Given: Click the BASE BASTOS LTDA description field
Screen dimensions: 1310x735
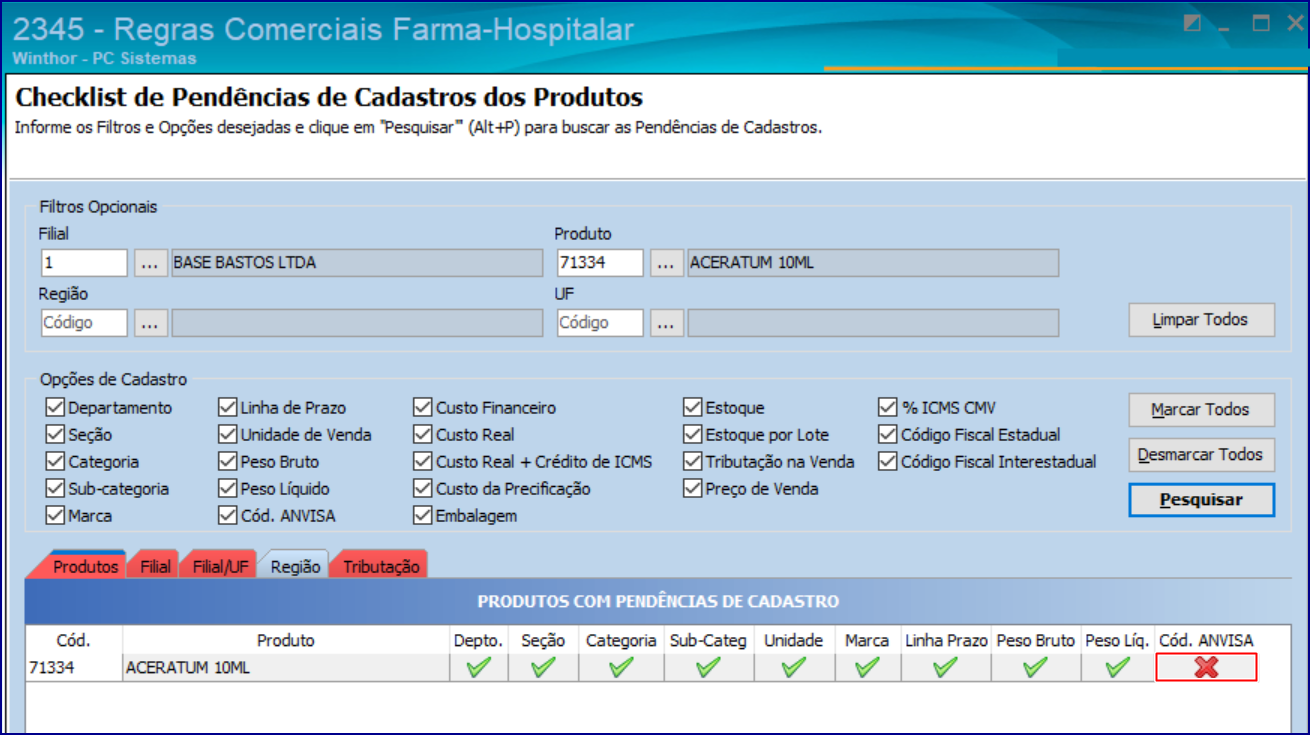Looking at the screenshot, I should pyautogui.click(x=357, y=263).
